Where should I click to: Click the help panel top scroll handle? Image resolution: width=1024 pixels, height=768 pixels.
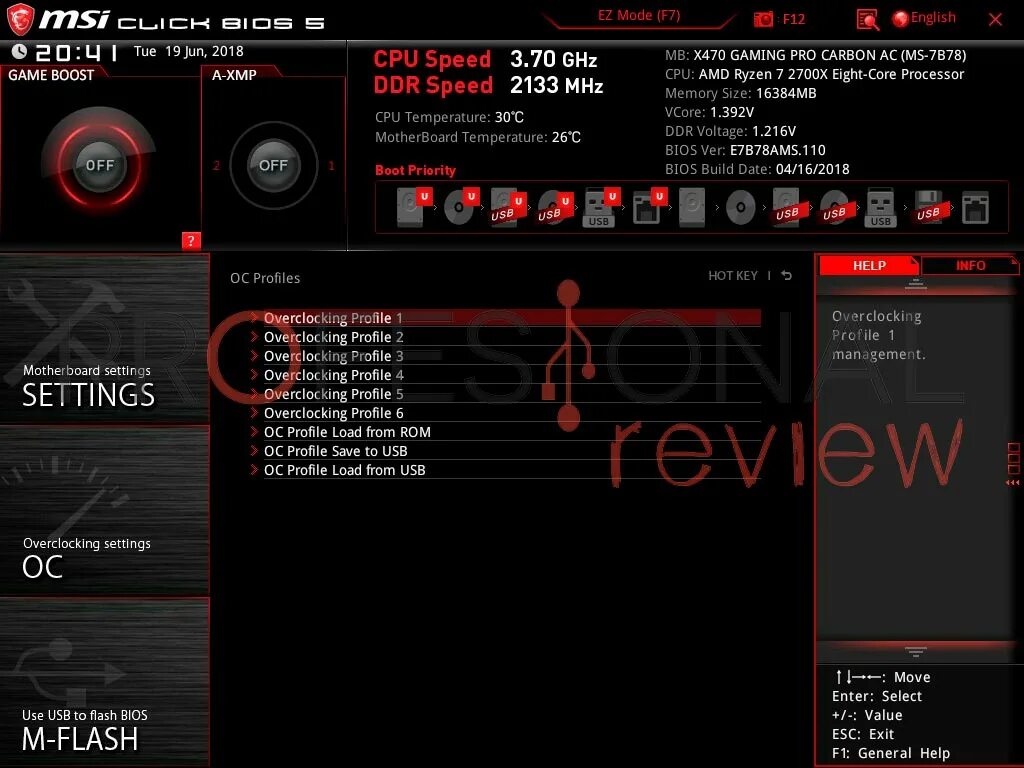pos(916,284)
